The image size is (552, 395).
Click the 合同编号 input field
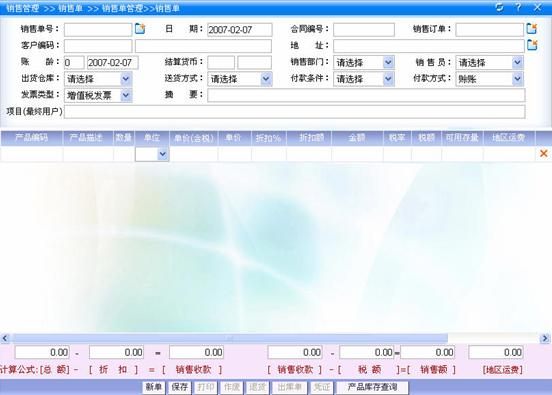(364, 30)
